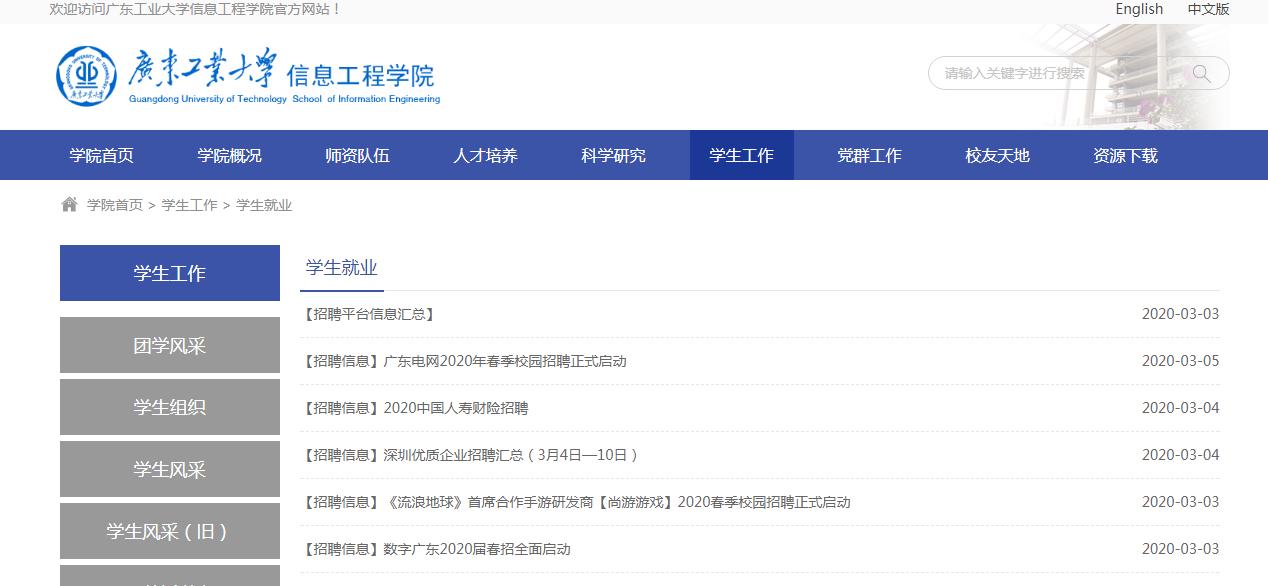Click the 信息工程学院 title text
This screenshot has height=586, width=1268.
click(x=361, y=75)
